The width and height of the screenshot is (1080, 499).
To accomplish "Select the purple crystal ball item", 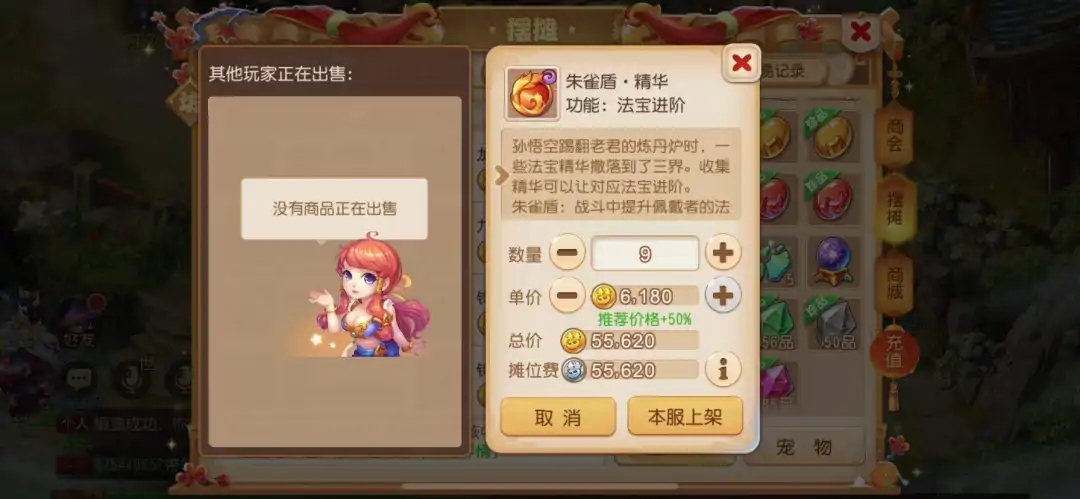I will click(833, 261).
